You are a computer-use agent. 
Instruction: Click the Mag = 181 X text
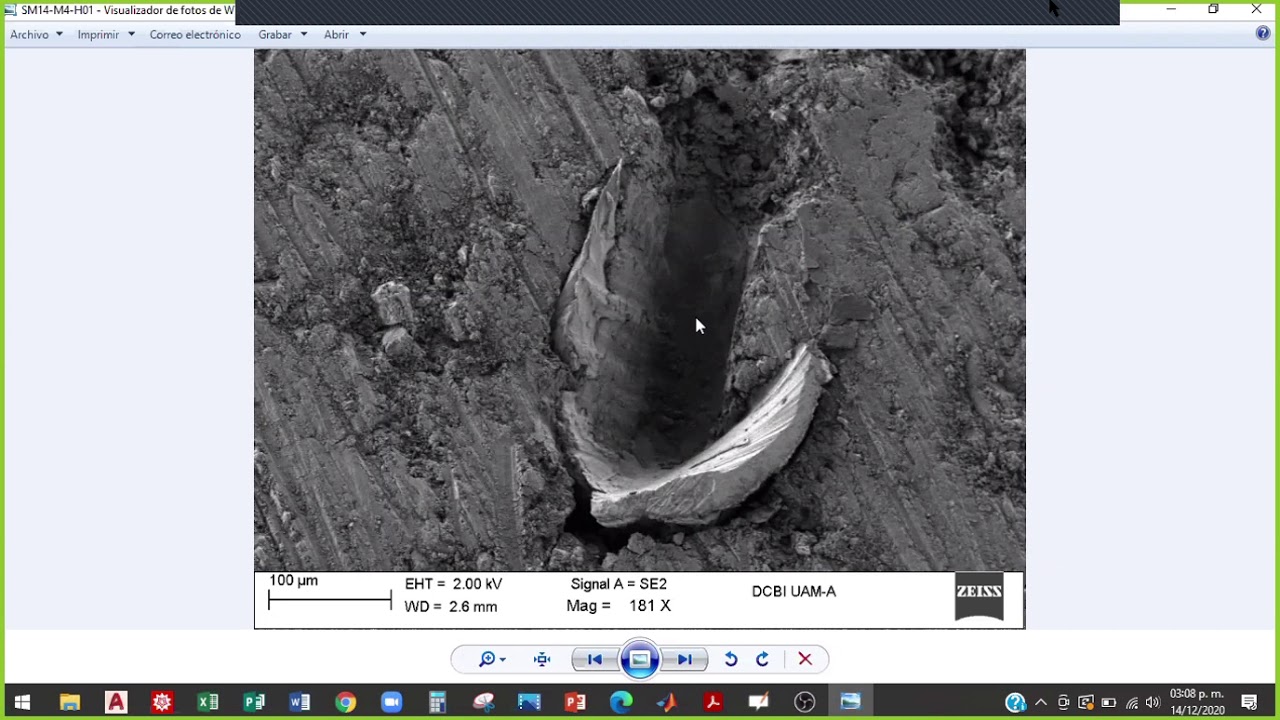coord(618,606)
